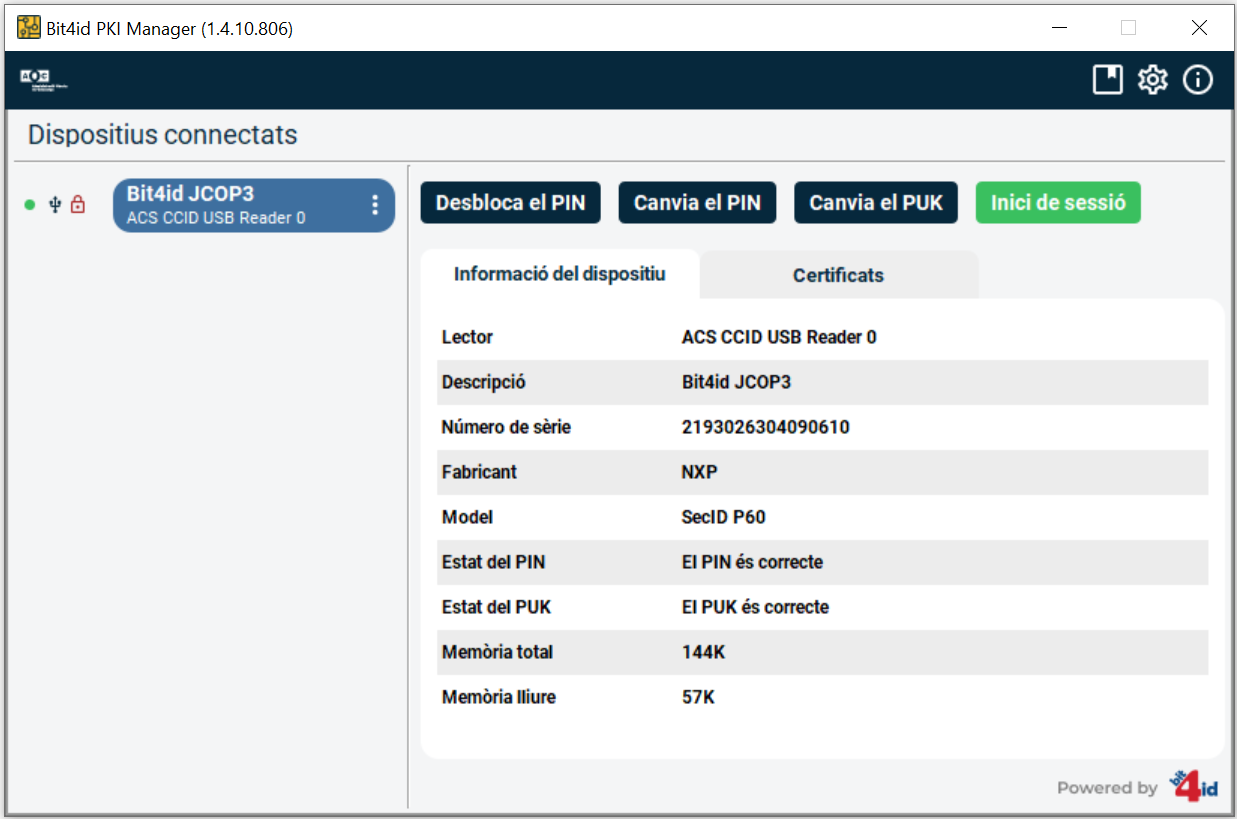Open the info (i) icon
The height and width of the screenshot is (819, 1237).
(x=1198, y=80)
